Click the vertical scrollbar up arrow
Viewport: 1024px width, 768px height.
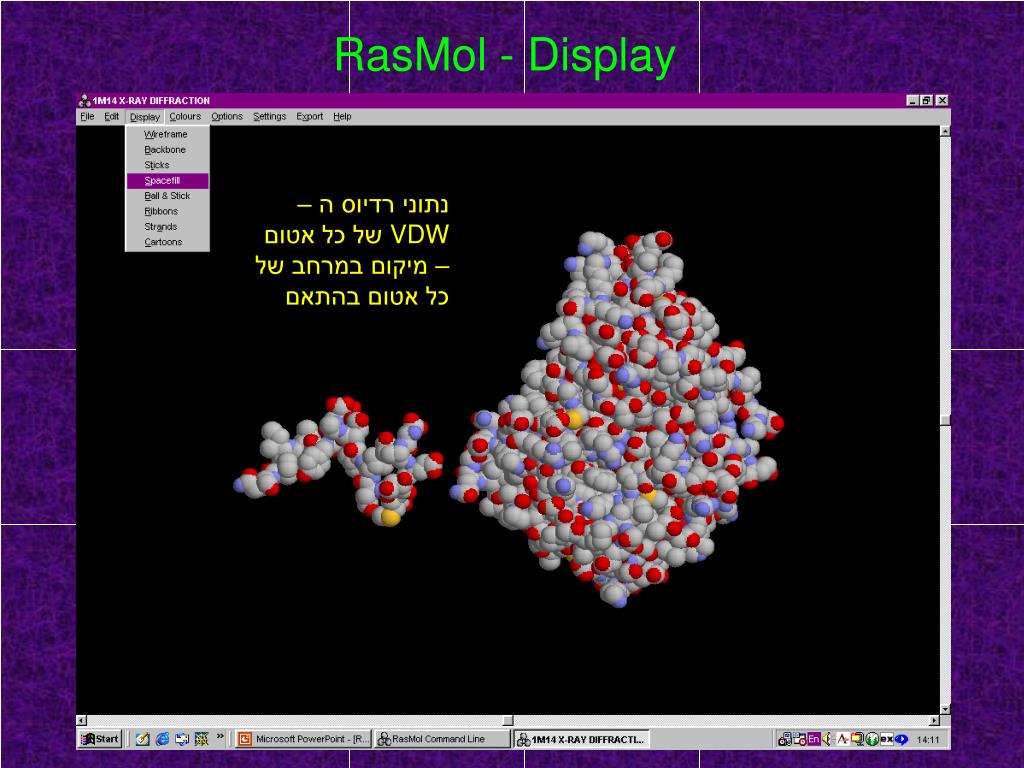click(945, 131)
